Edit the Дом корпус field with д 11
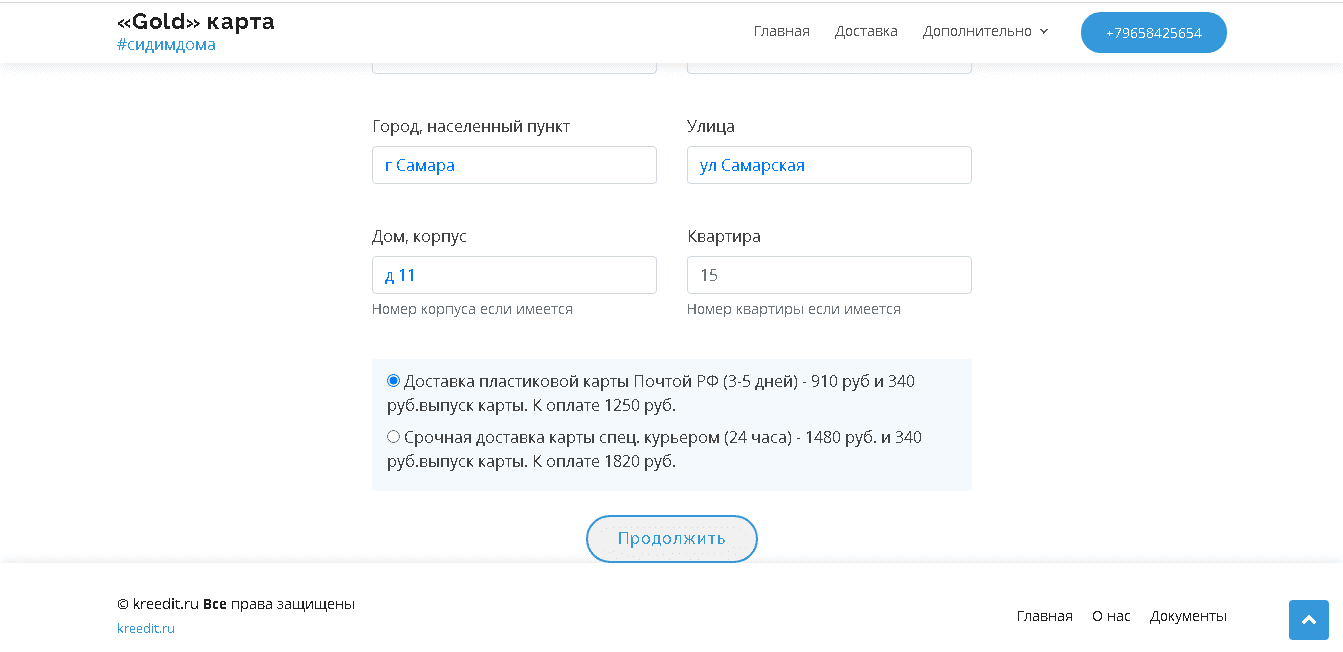The image size is (1343, 652). pos(513,274)
